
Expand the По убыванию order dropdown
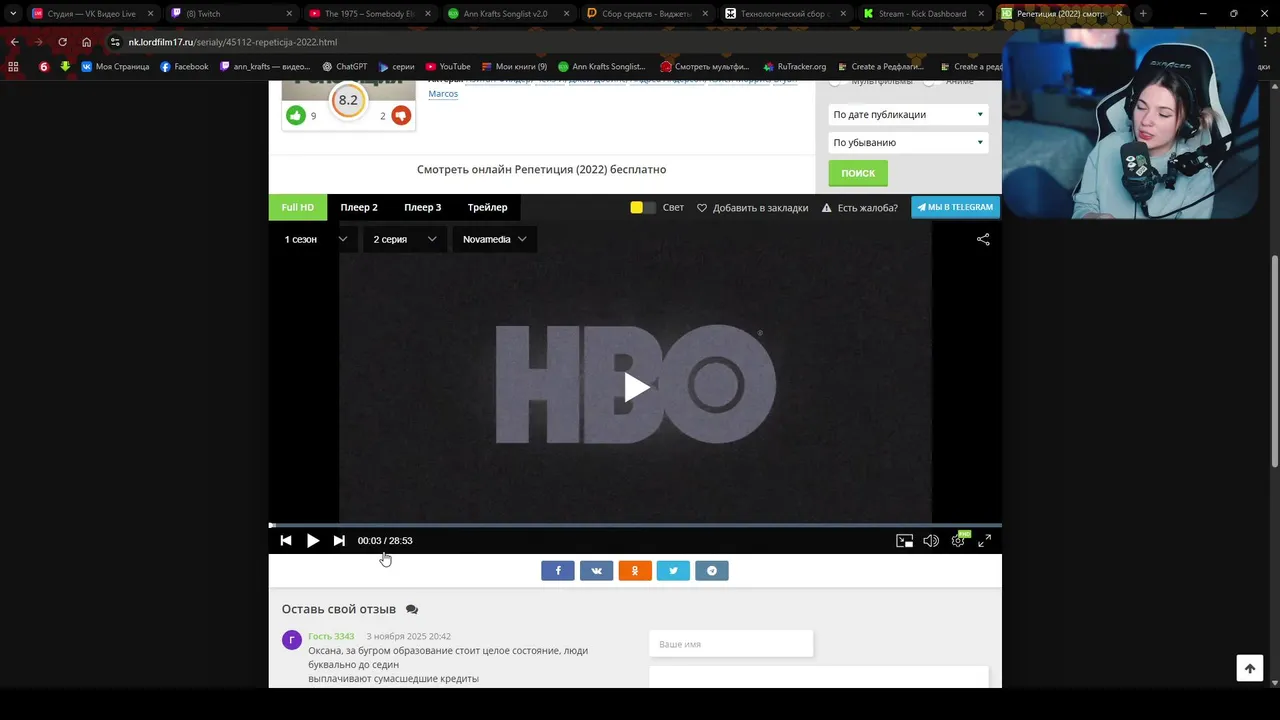[908, 142]
